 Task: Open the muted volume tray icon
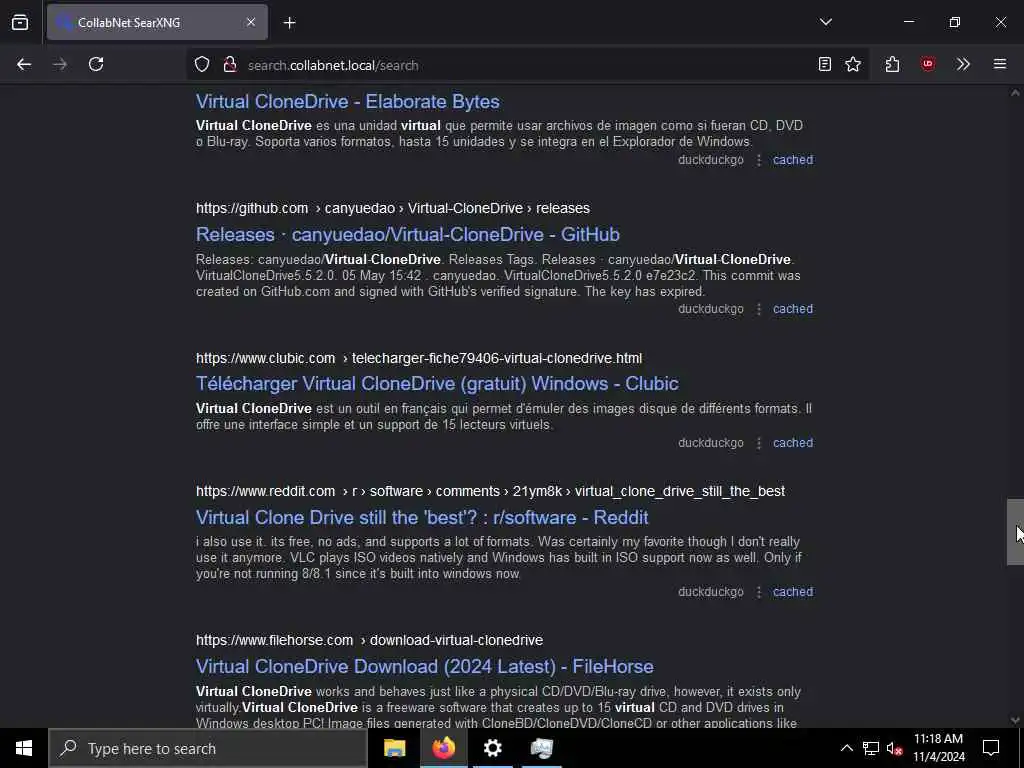pos(894,748)
